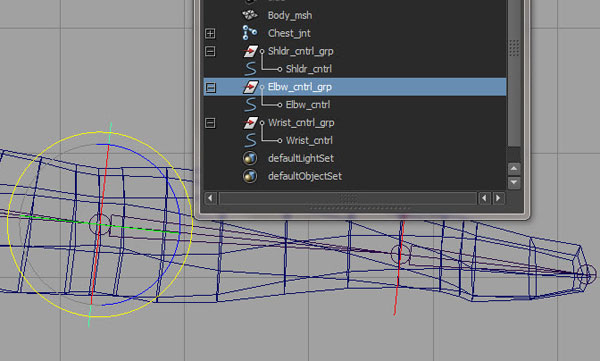The image size is (600, 361).
Task: Select defaultLightSet in the outliner
Action: click(301, 158)
